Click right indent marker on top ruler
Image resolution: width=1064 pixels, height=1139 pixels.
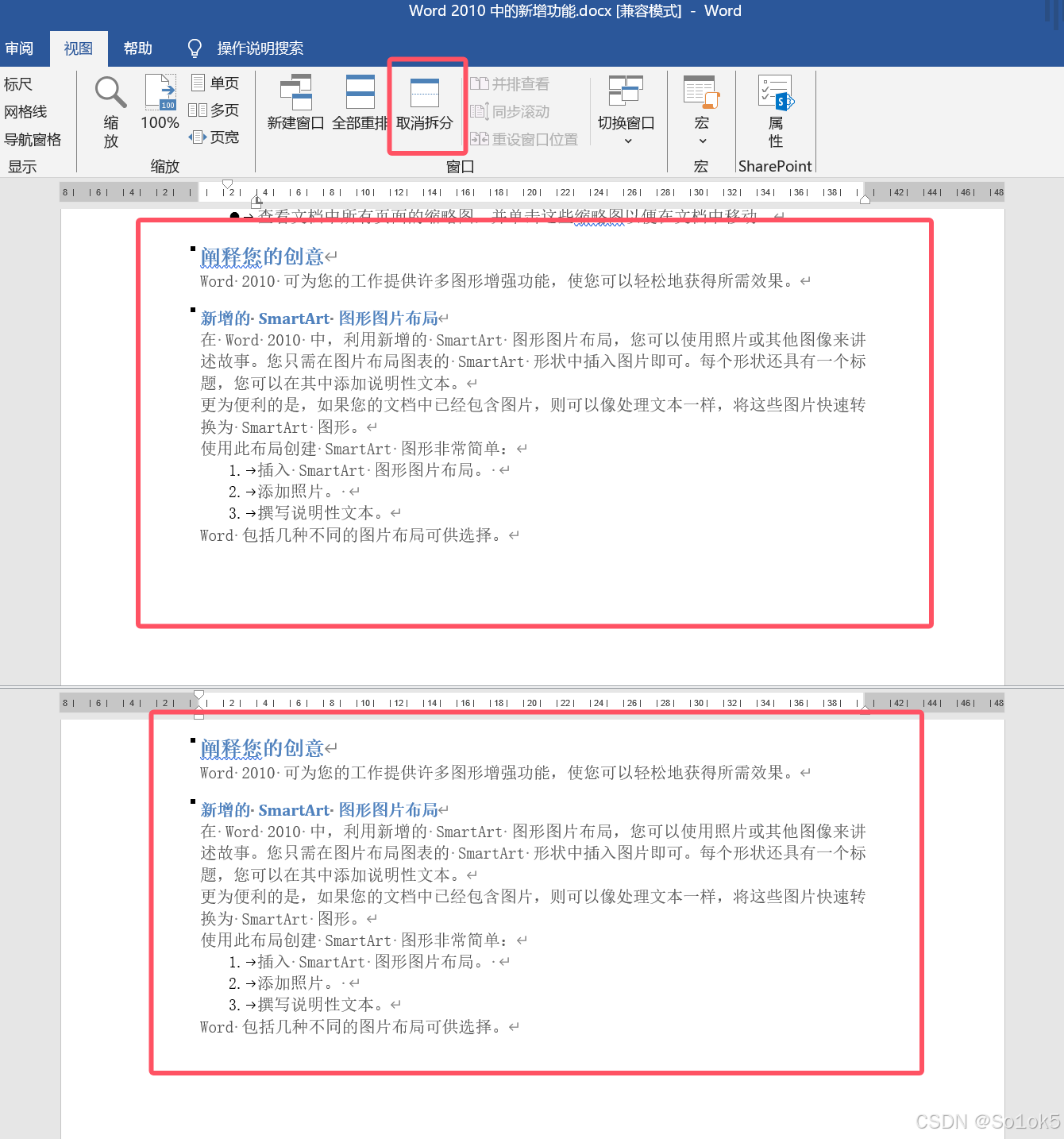pyautogui.click(x=865, y=199)
